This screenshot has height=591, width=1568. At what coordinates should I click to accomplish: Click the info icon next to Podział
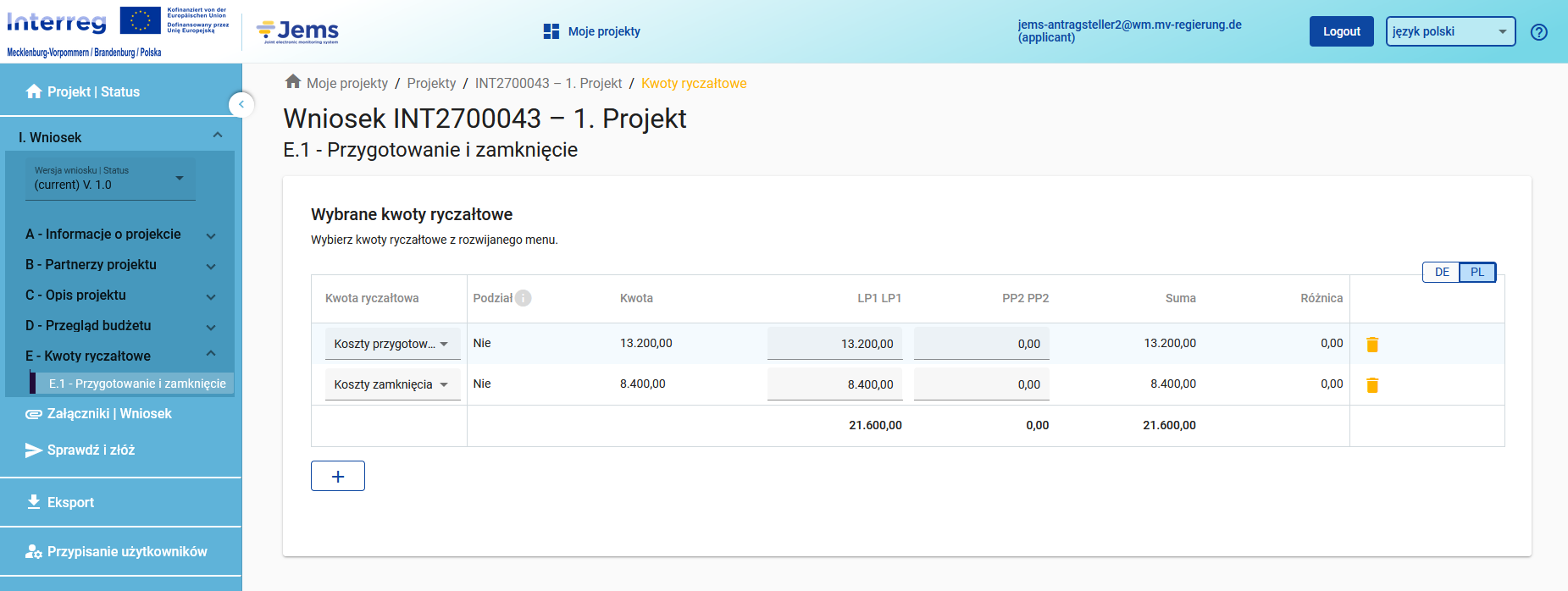[x=524, y=298]
